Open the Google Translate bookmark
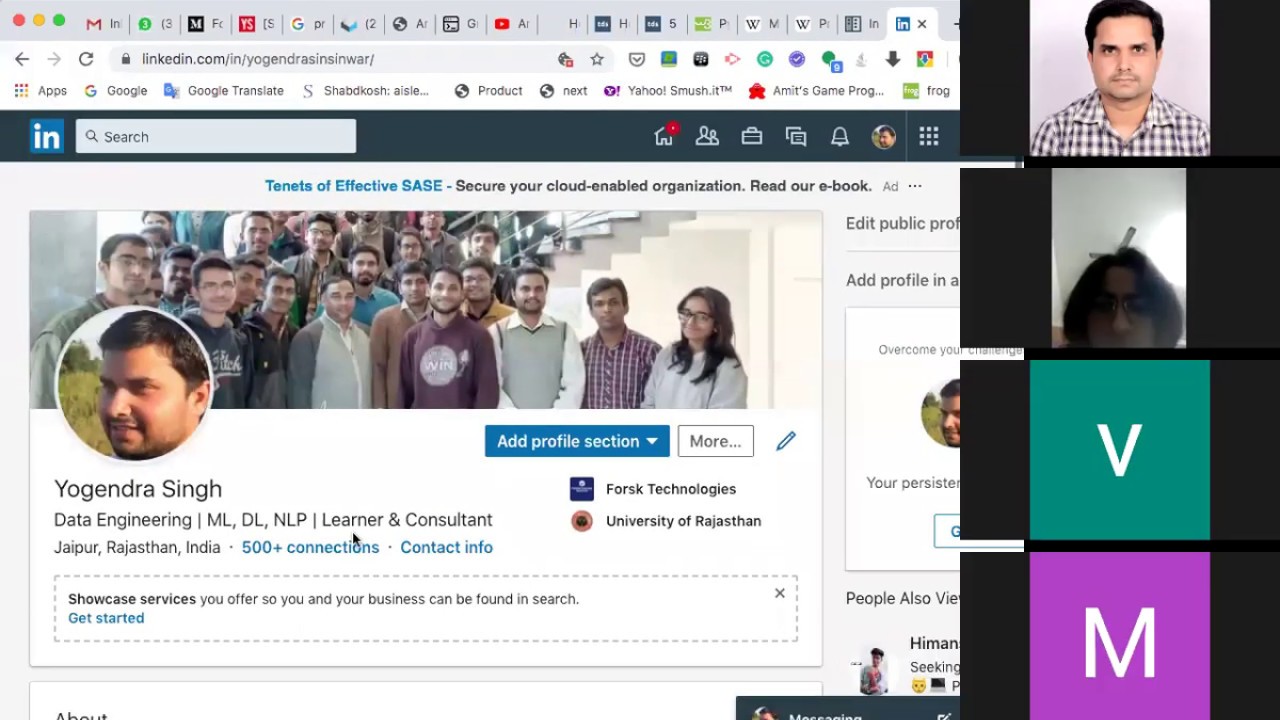Screen dimensions: 1280x720 click(x=224, y=90)
